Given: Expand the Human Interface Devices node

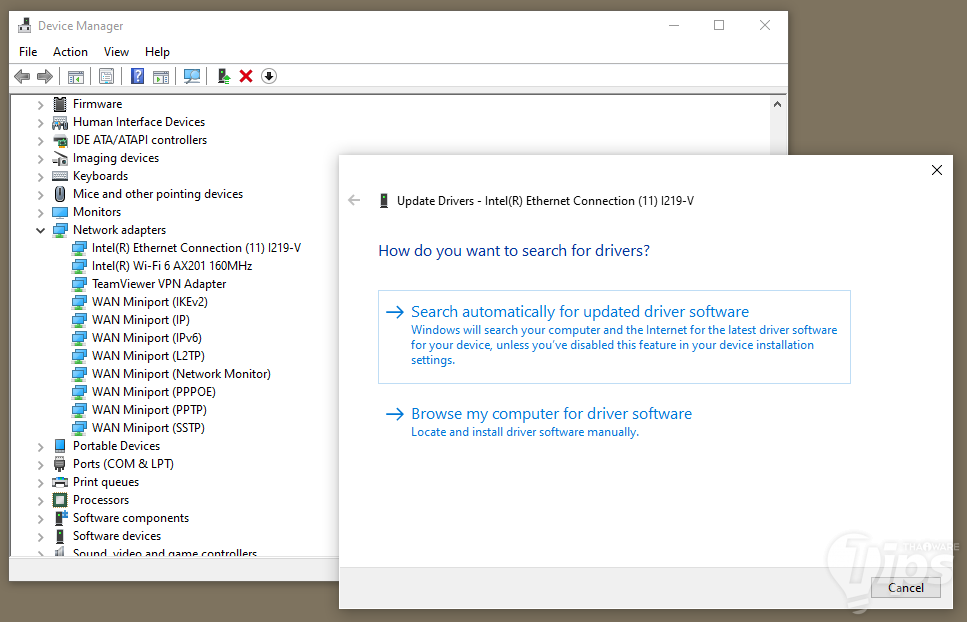Looking at the screenshot, I should (41, 122).
